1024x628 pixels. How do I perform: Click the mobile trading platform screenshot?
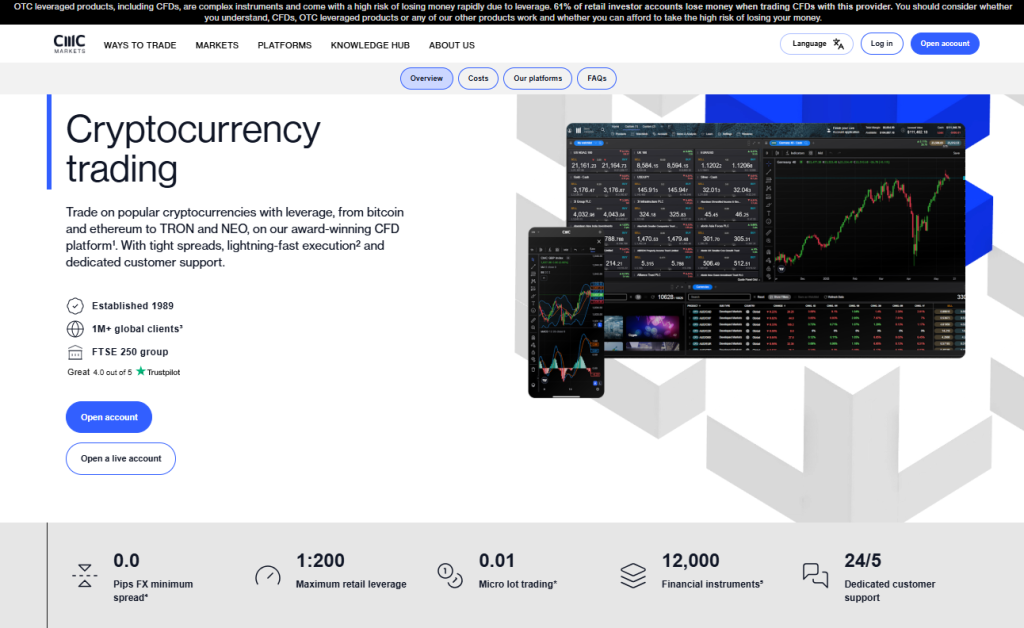coord(567,310)
